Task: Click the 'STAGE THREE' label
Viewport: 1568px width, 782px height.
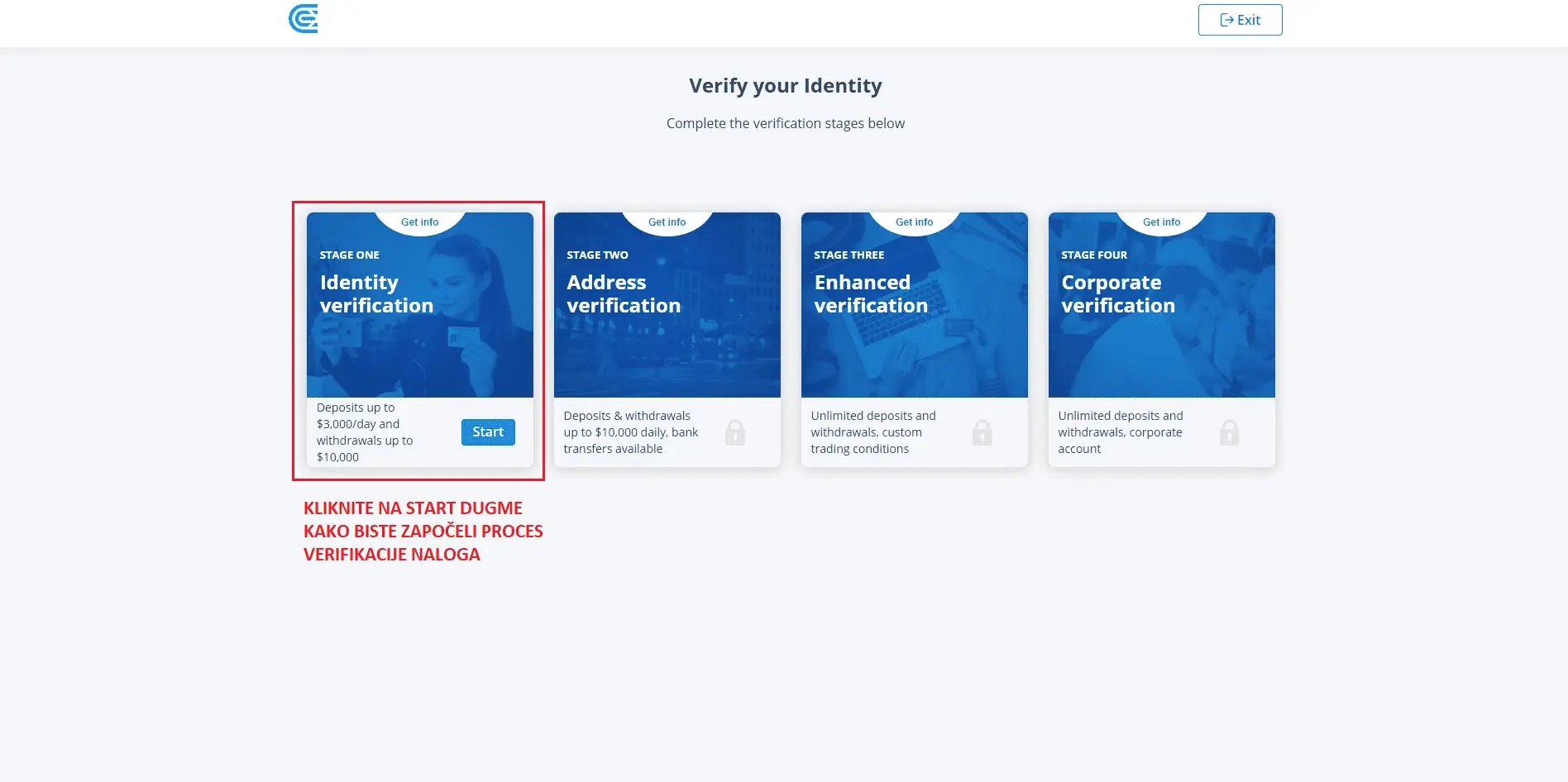Action: [849, 255]
